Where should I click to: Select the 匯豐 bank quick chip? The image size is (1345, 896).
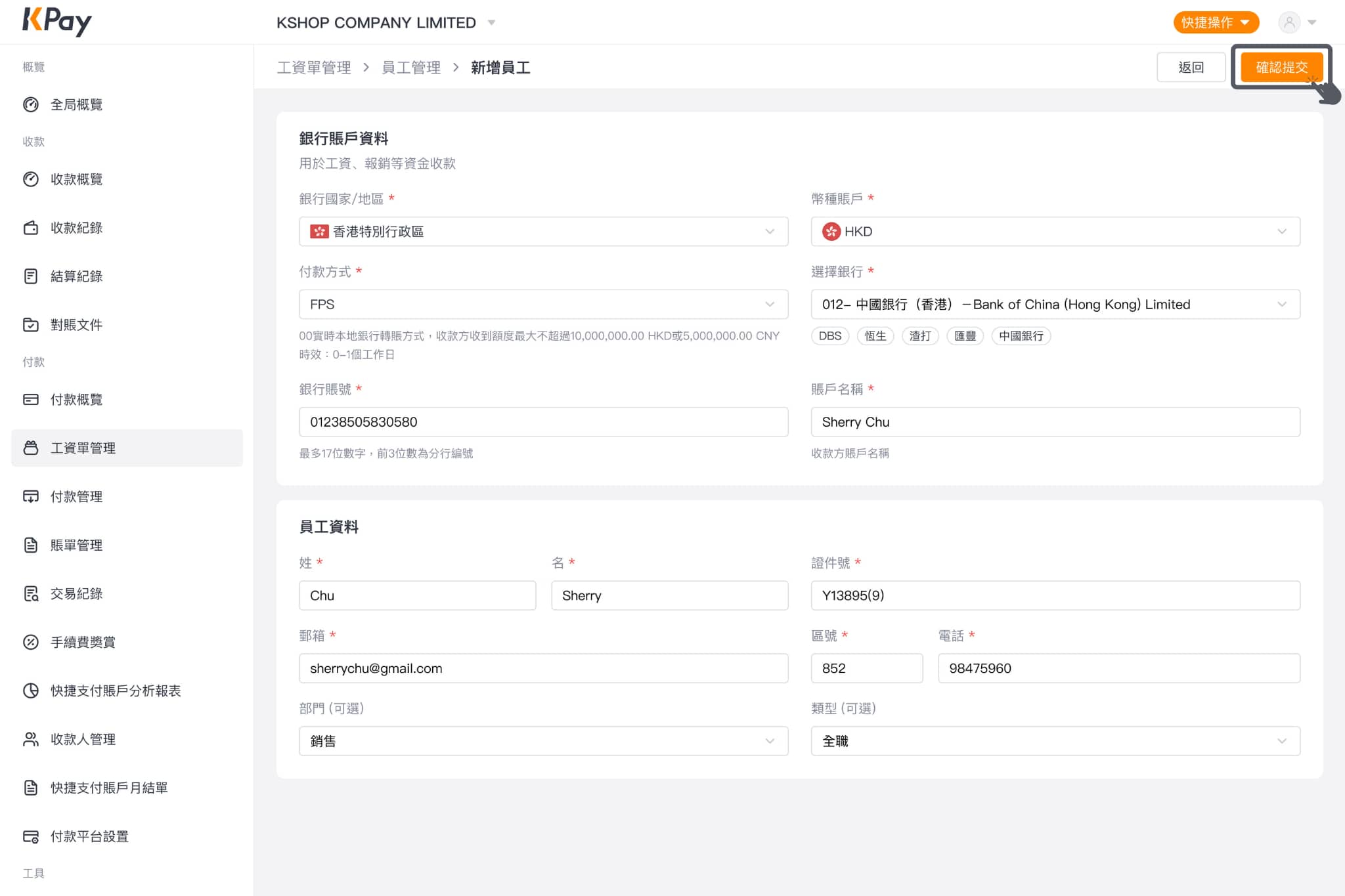[965, 336]
